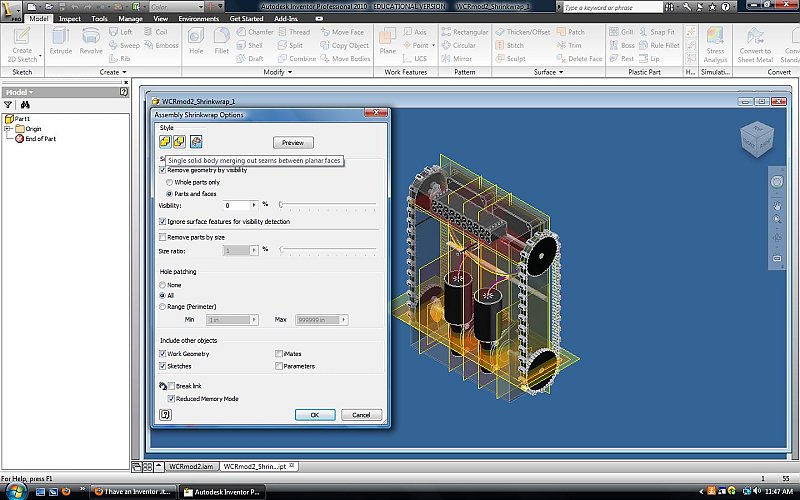The image size is (800, 500).
Task: Click the Revolve tool in the ribbon
Action: coord(91,41)
